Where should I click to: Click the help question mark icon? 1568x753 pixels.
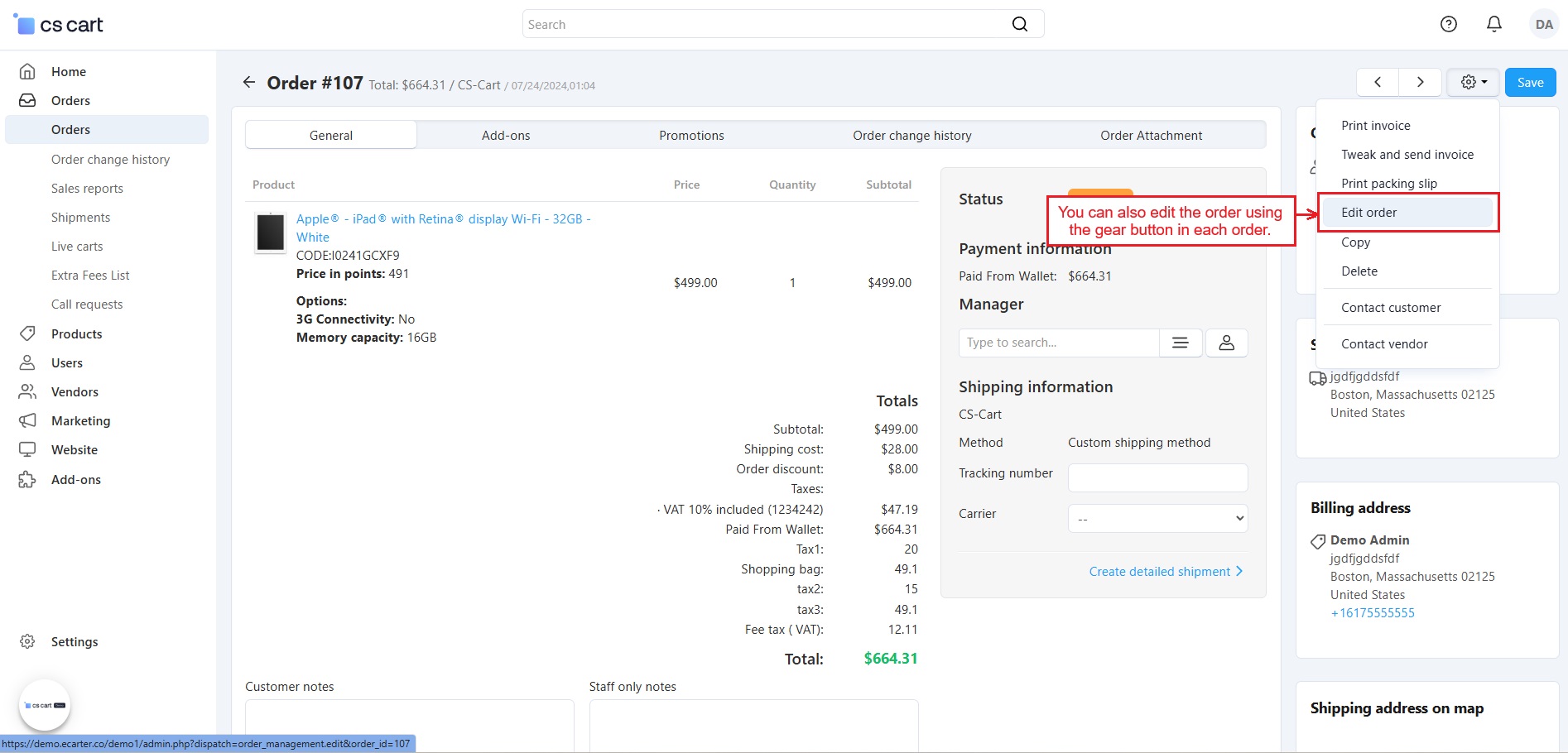(1448, 25)
